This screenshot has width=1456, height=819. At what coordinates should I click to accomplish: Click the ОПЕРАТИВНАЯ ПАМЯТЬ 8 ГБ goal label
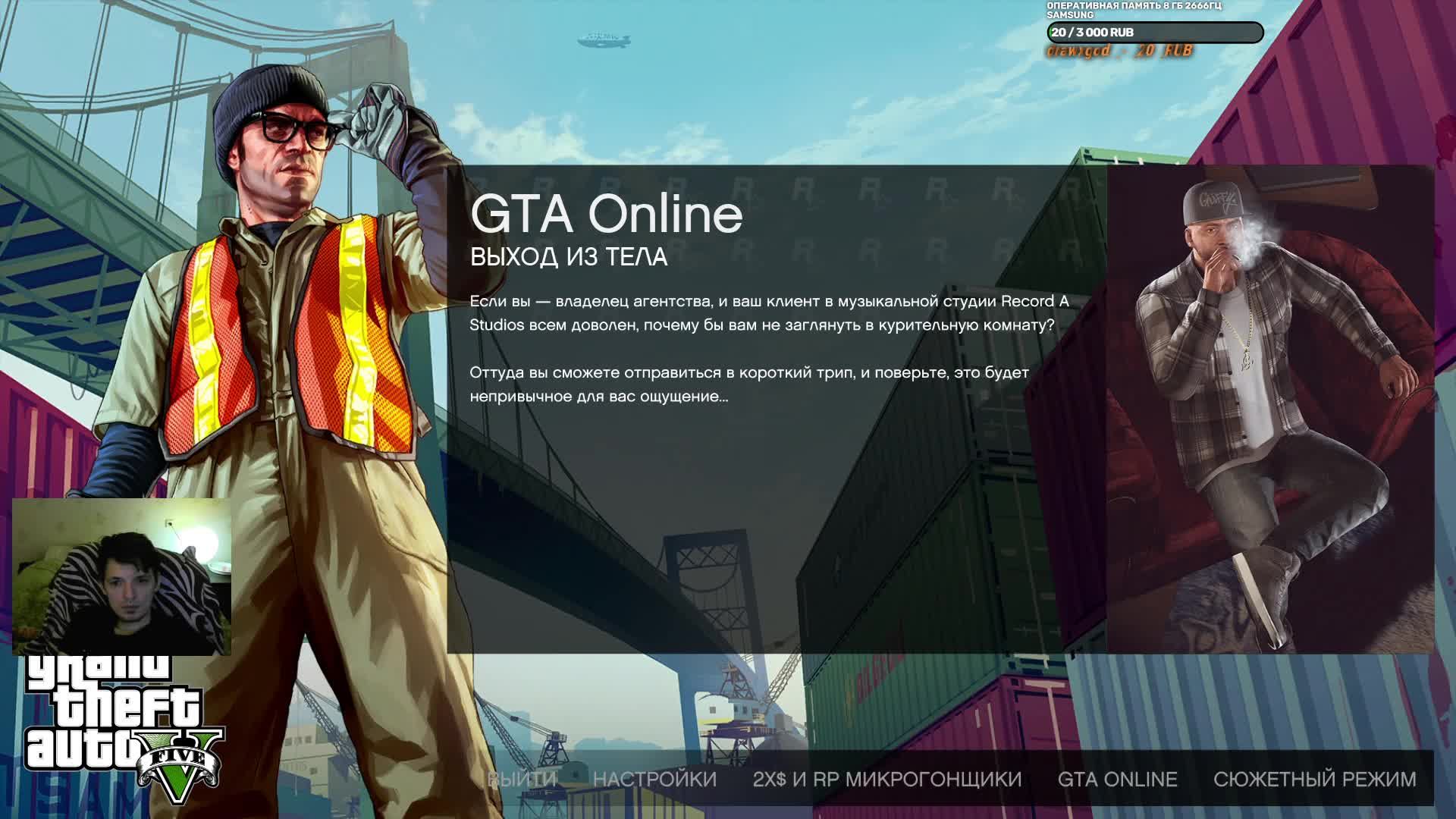(x=1134, y=6)
